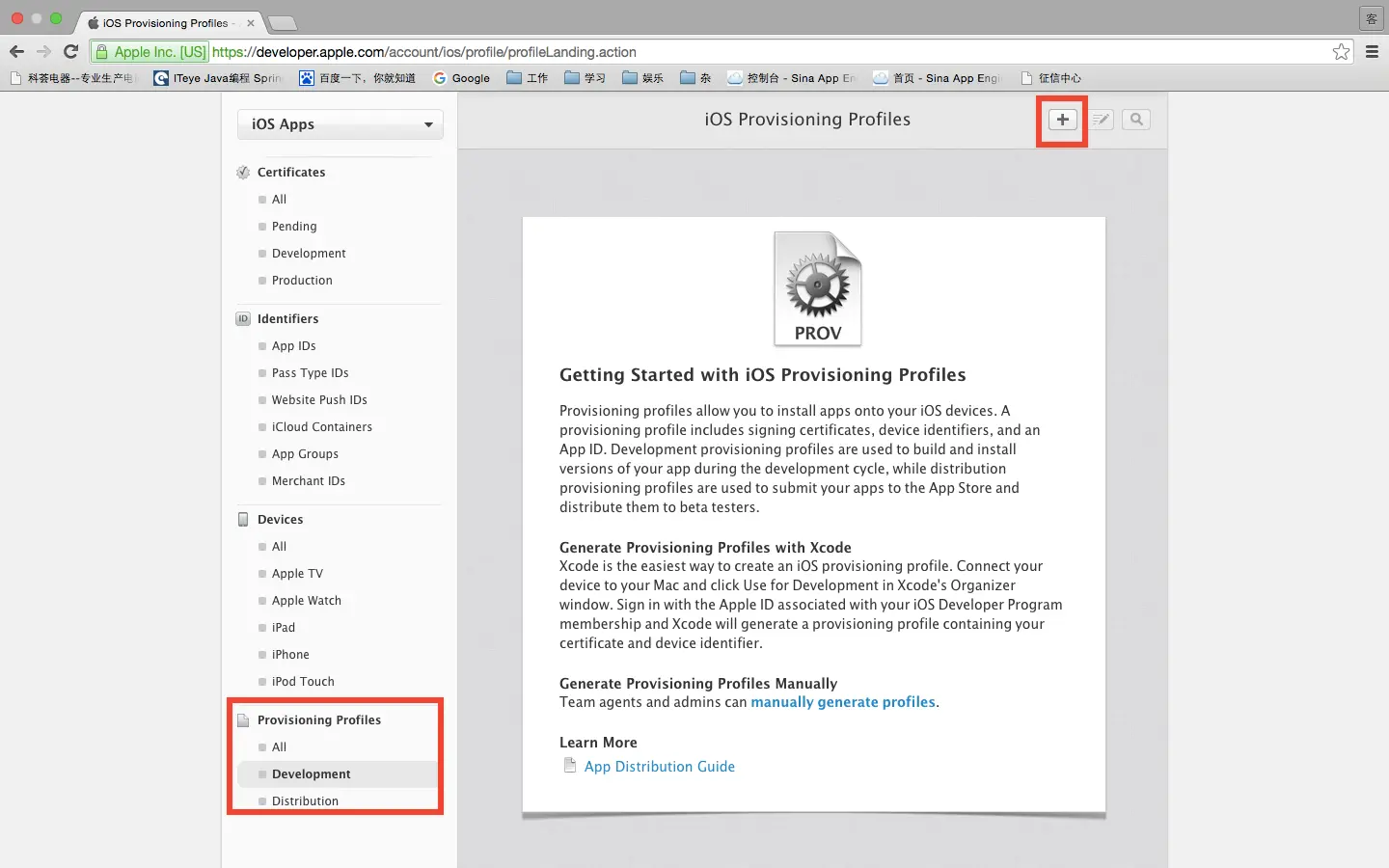Image resolution: width=1389 pixels, height=868 pixels.
Task: Open Pass Type IDs
Action: [310, 373]
